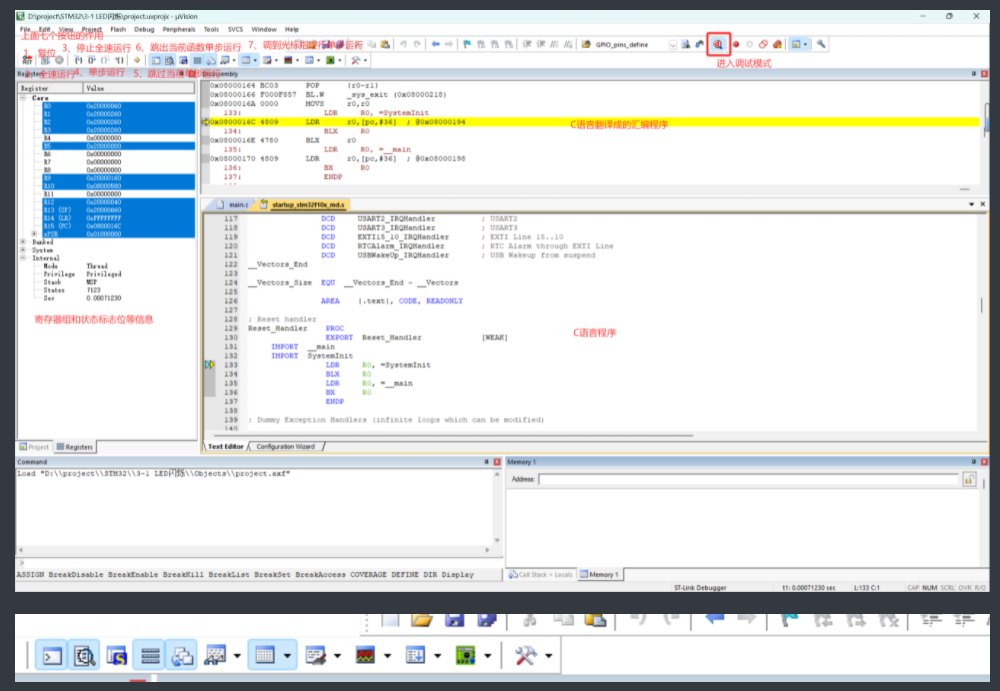Toggle the Symbols Window toolbar icon
Image resolution: width=1000 pixels, height=691 pixels.
coord(183,60)
